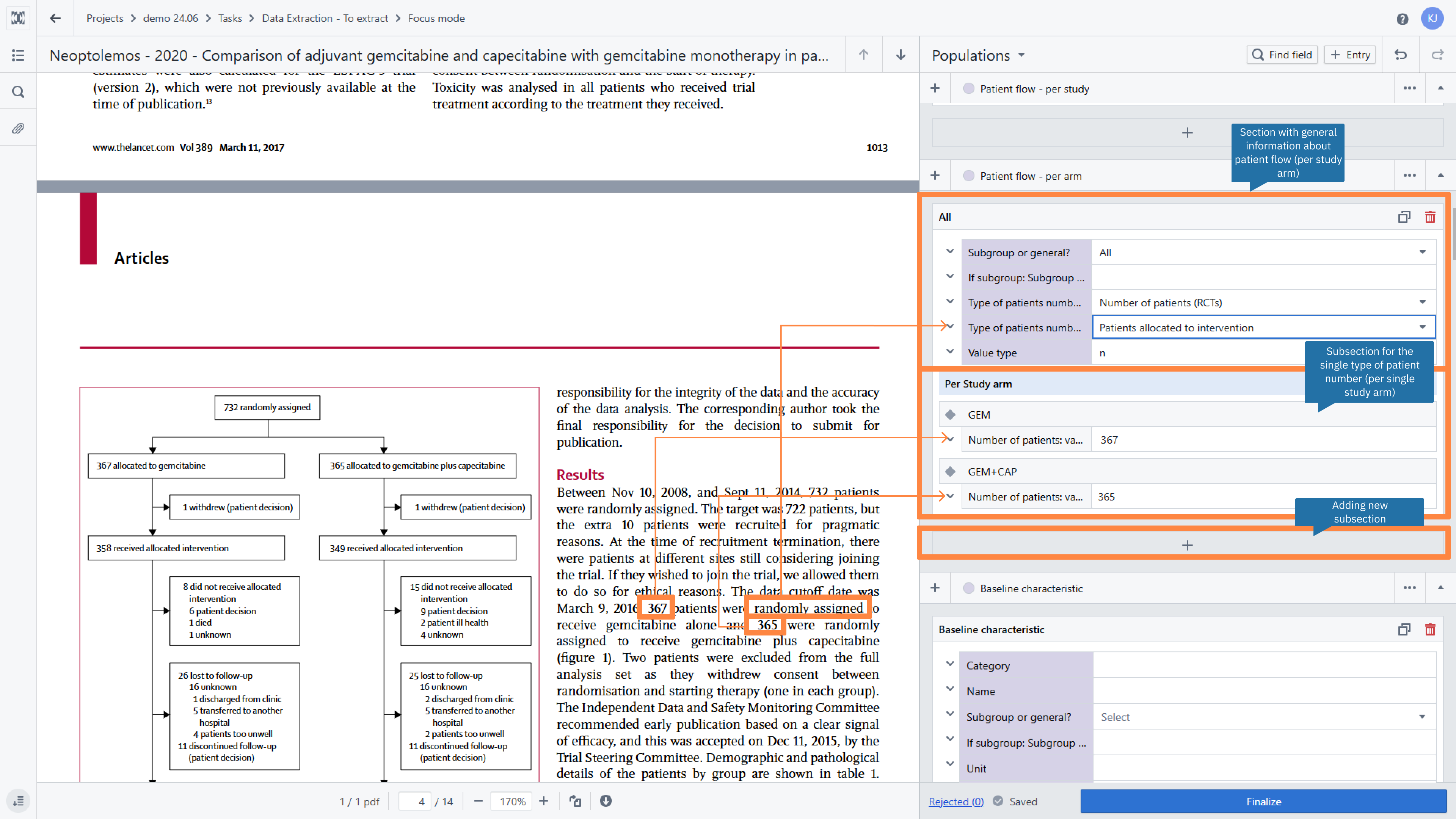Open the list view sidebar icon

tap(18, 55)
